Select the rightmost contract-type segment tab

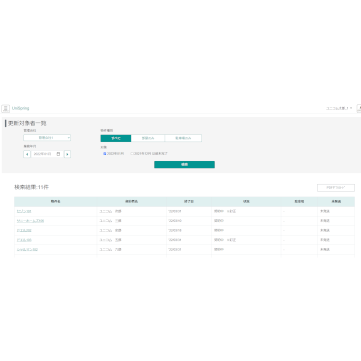point(183,138)
